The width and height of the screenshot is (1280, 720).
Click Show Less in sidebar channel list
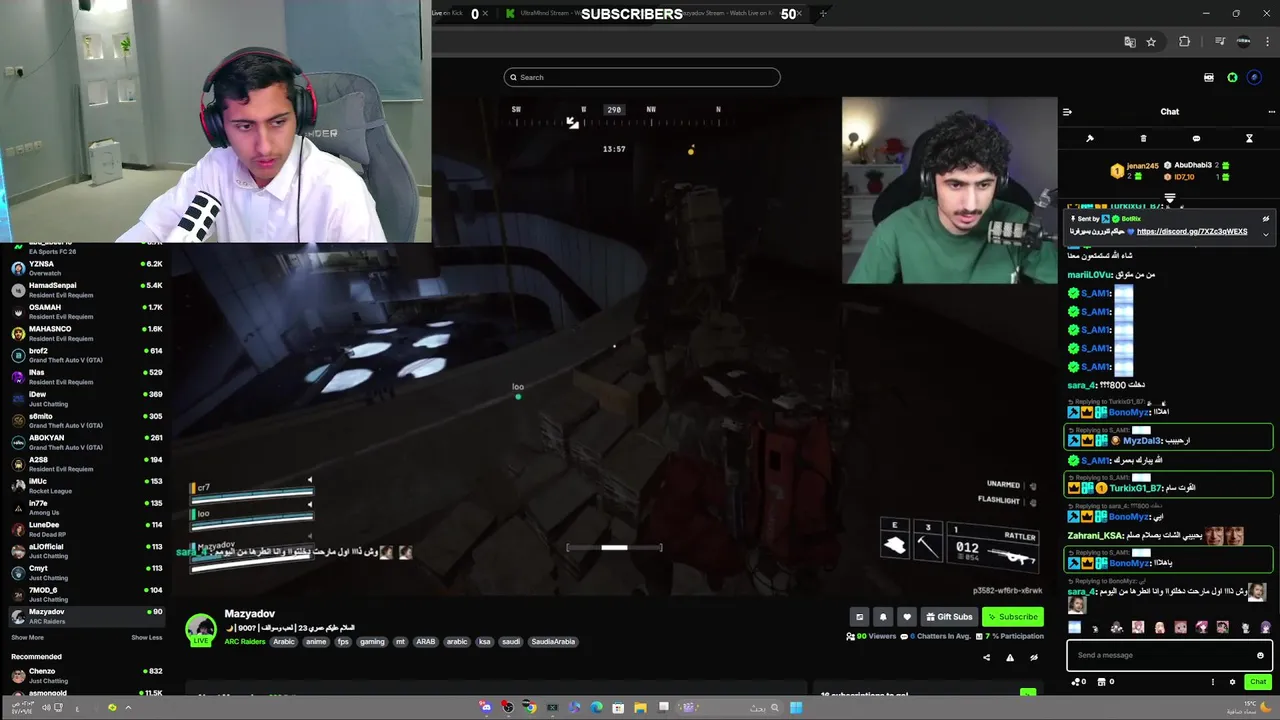pyautogui.click(x=147, y=637)
